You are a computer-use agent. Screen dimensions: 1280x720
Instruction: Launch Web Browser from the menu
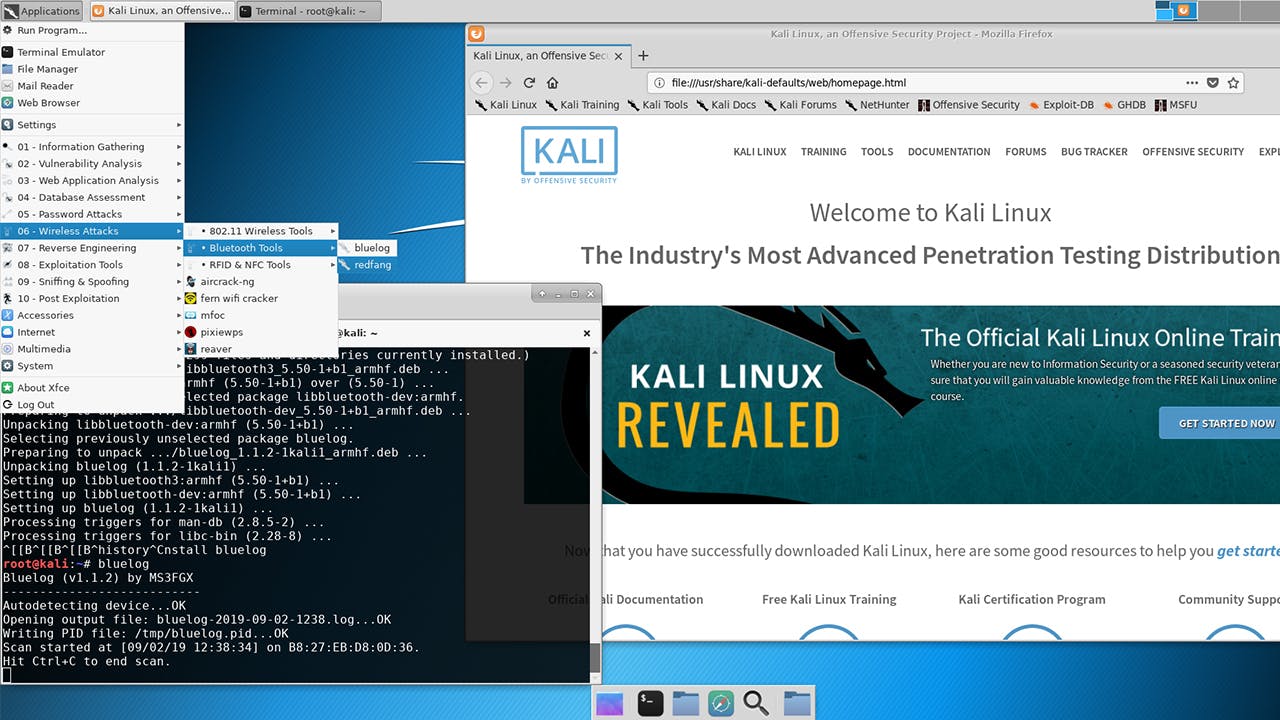click(x=92, y=103)
